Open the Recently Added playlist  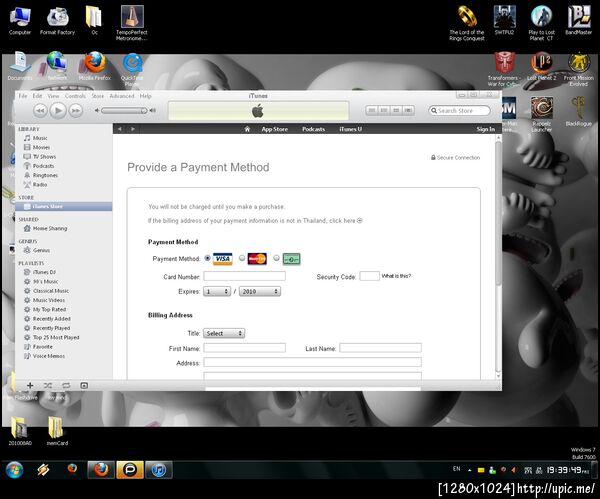click(x=52, y=319)
